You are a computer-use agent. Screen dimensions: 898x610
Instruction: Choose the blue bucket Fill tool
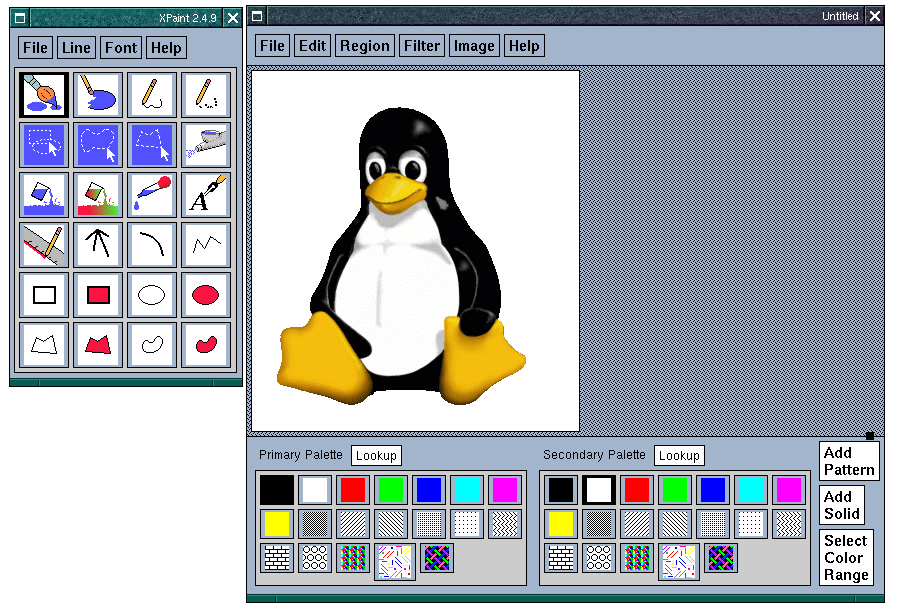(44, 195)
